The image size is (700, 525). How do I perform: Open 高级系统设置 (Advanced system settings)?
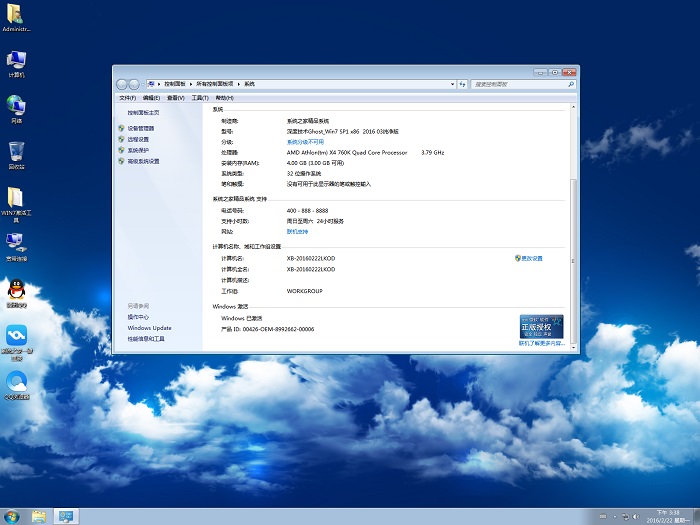143,161
